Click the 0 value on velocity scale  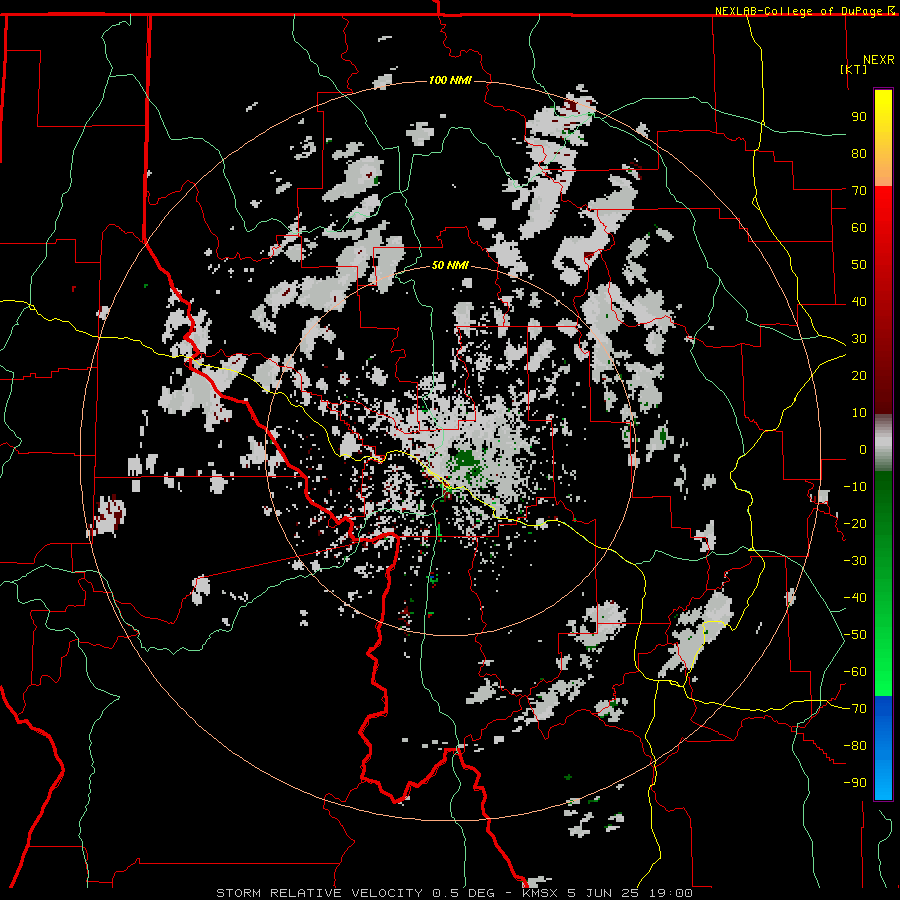[863, 450]
